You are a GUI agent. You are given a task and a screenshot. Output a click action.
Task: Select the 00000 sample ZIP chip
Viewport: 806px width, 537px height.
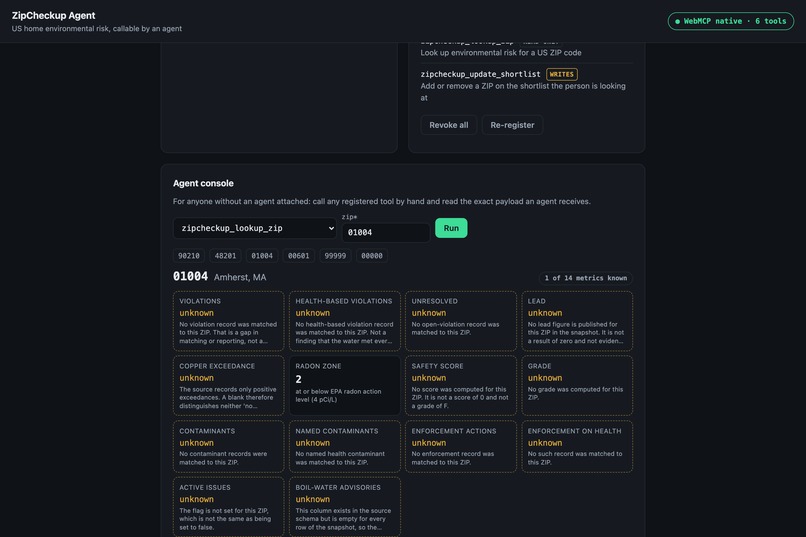(372, 255)
